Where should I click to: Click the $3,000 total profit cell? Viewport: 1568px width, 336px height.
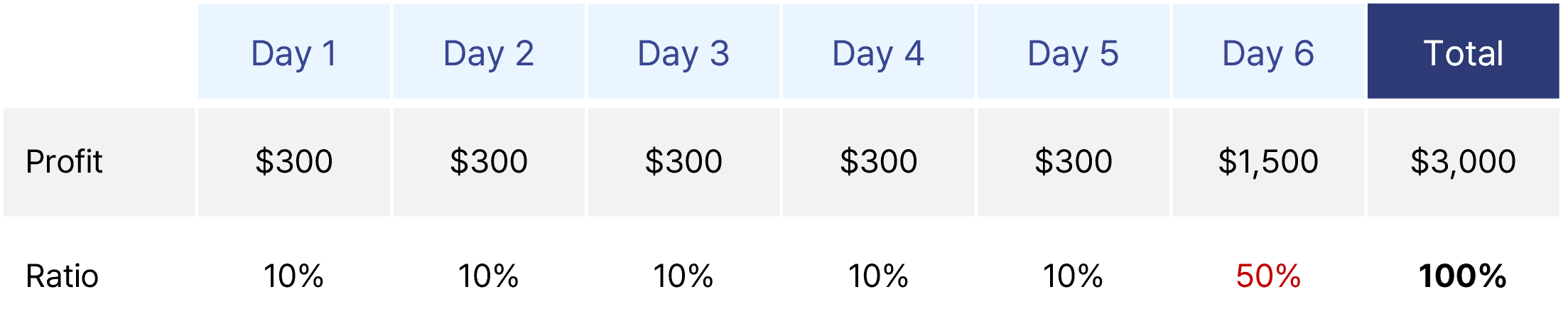pyautogui.click(x=1464, y=162)
